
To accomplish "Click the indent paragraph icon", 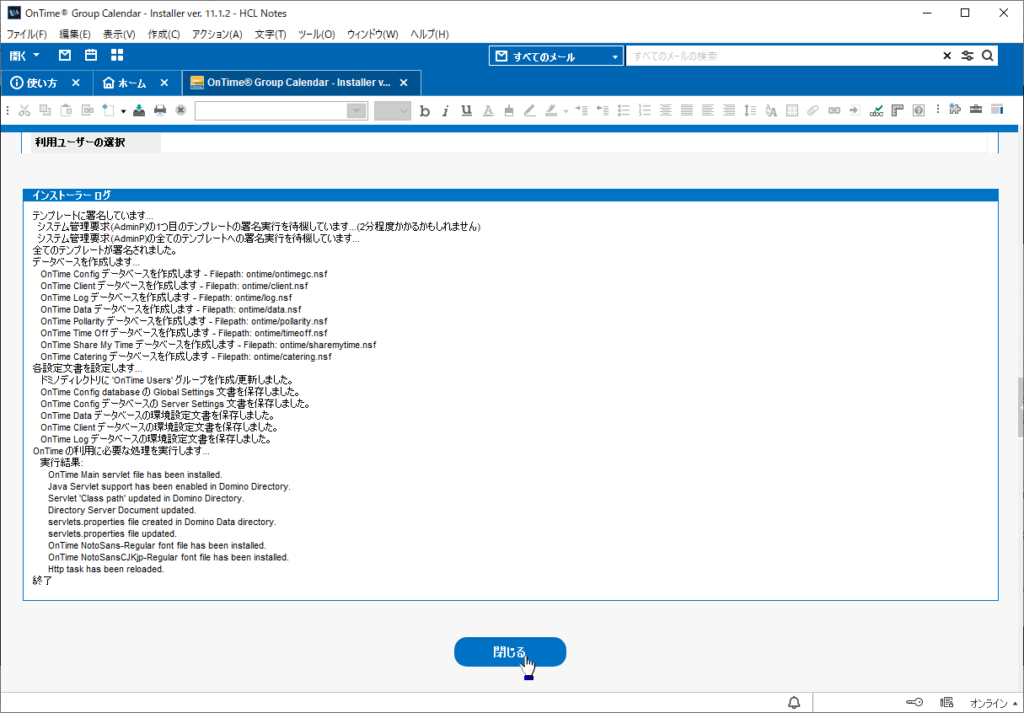I will [x=581, y=110].
